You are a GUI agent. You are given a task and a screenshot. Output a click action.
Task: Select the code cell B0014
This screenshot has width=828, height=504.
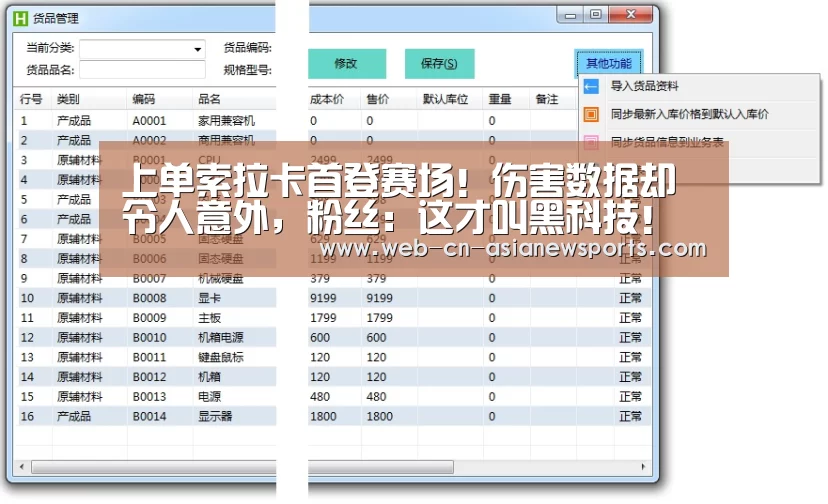click(149, 416)
